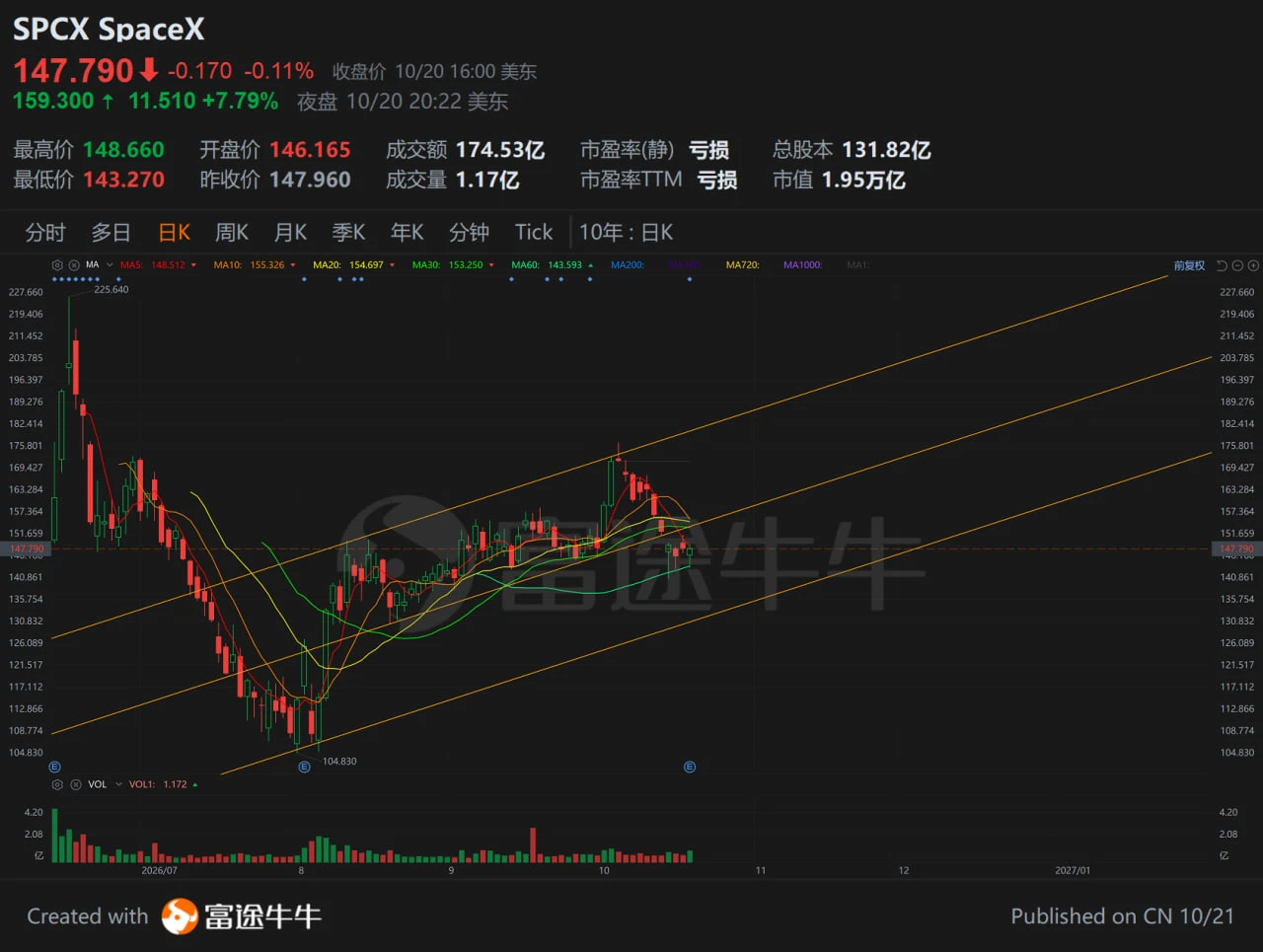Switch to 分时 intraday tab

point(45,233)
